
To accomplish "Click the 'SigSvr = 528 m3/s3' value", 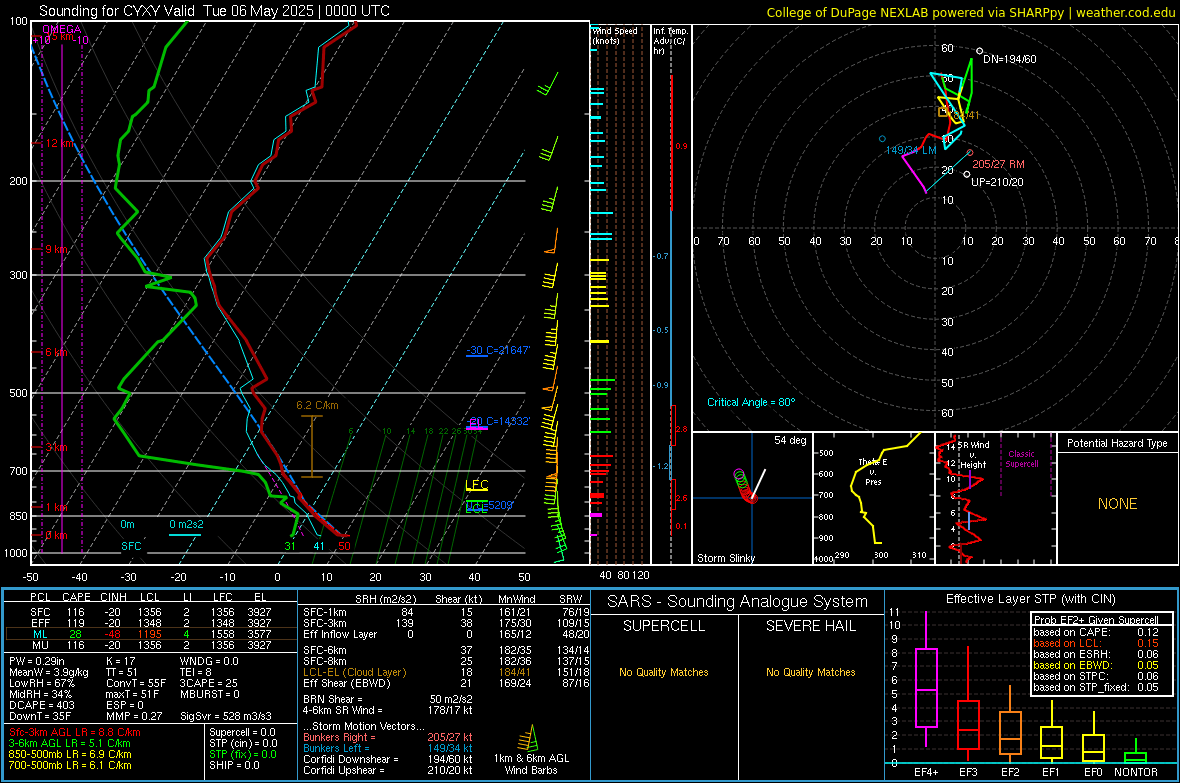I will [226, 716].
